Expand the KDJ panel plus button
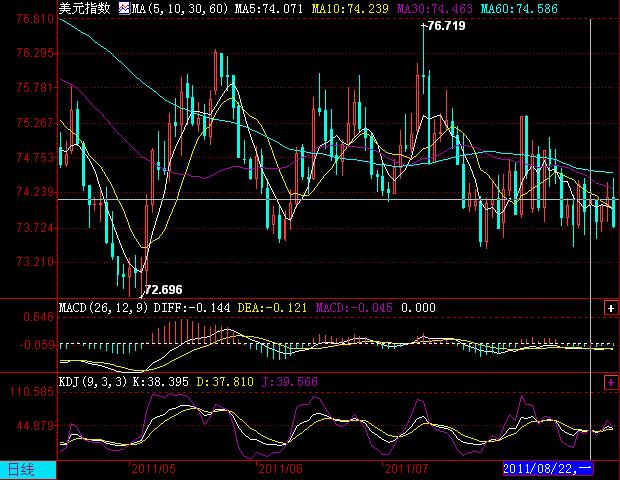Image resolution: width=620 pixels, height=480 pixels. point(611,382)
